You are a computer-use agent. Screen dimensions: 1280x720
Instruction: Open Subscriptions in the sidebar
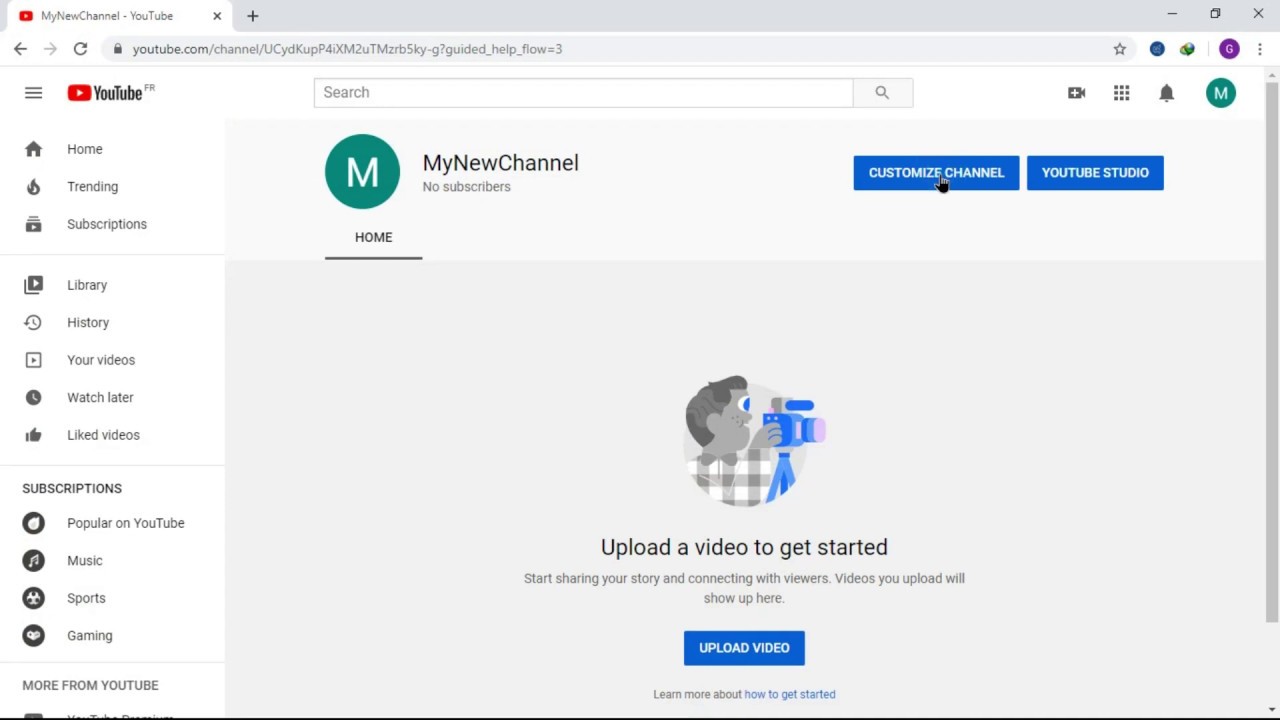coord(112,224)
